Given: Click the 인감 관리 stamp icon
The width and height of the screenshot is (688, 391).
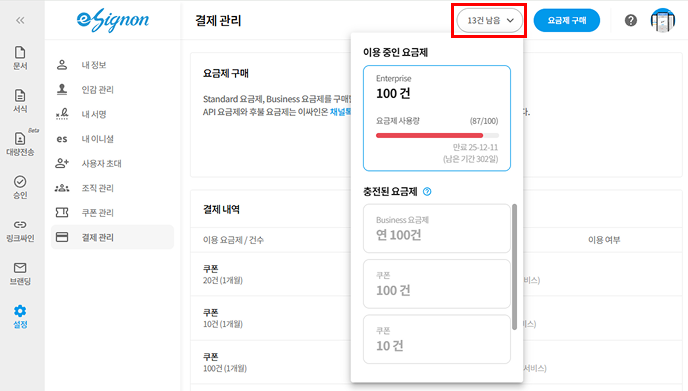Looking at the screenshot, I should (x=62, y=90).
